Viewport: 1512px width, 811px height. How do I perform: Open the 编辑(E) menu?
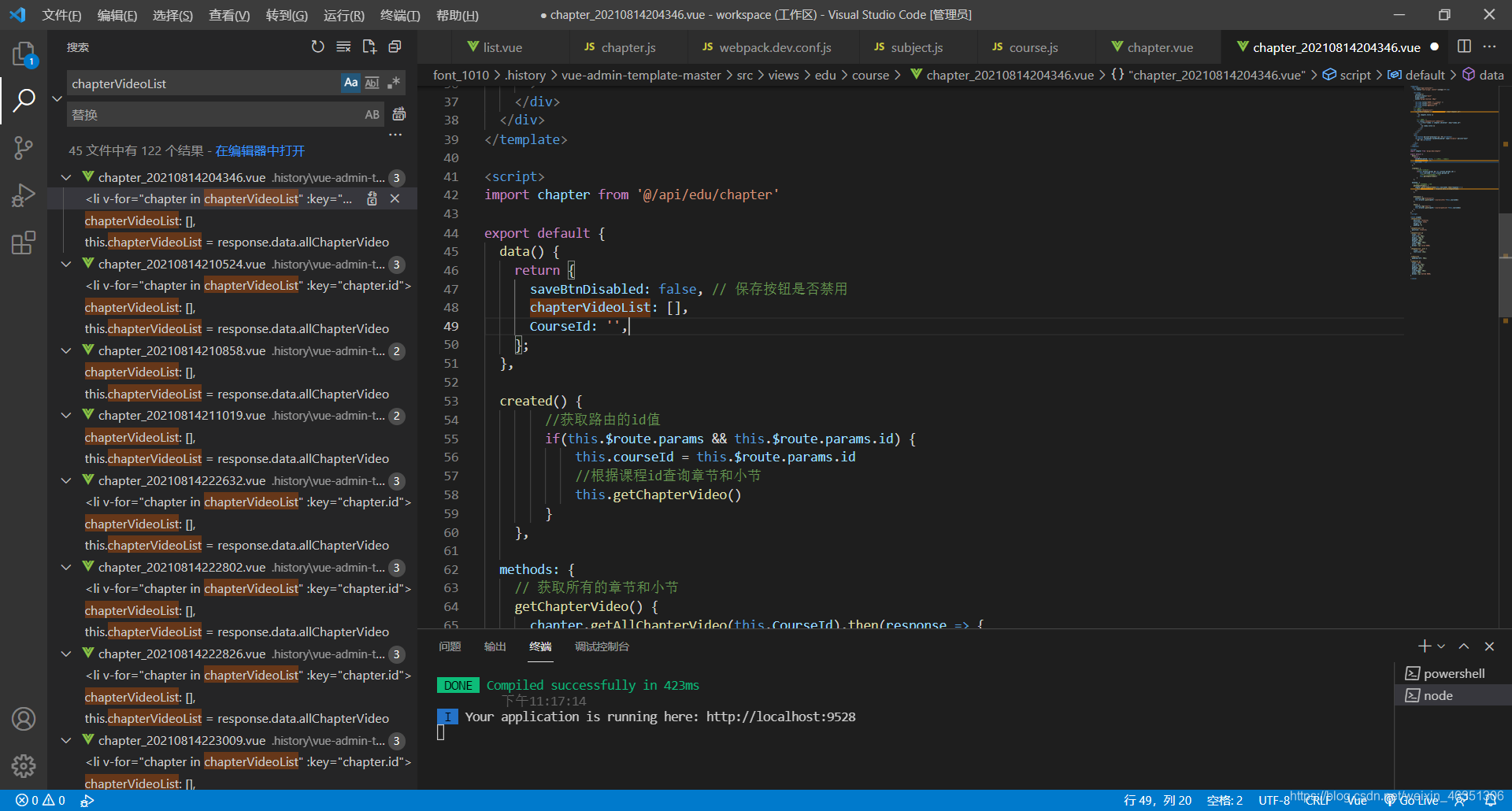(117, 15)
